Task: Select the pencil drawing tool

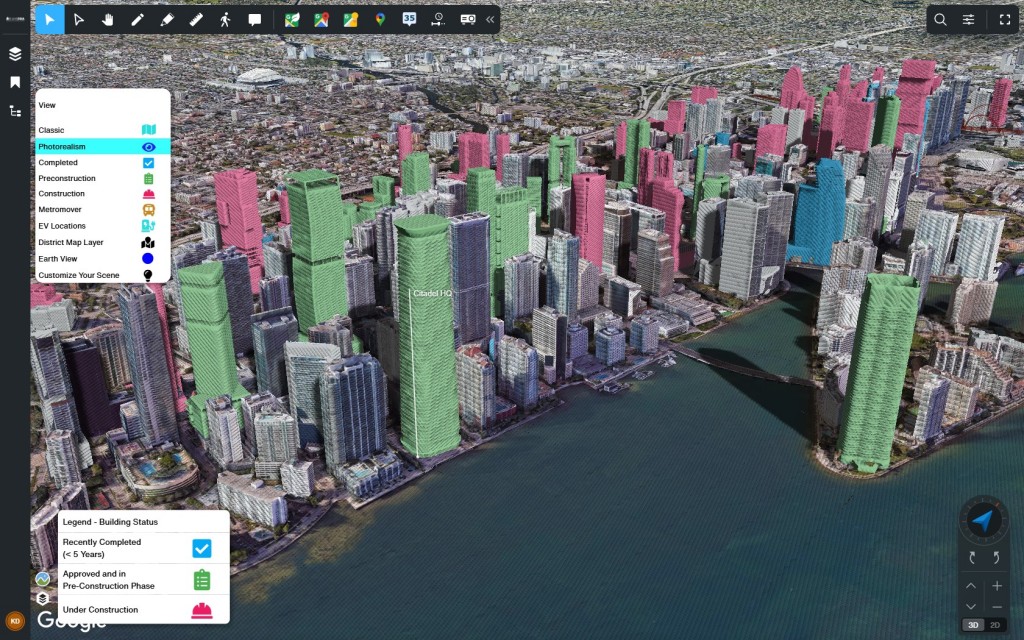Action: click(x=136, y=19)
